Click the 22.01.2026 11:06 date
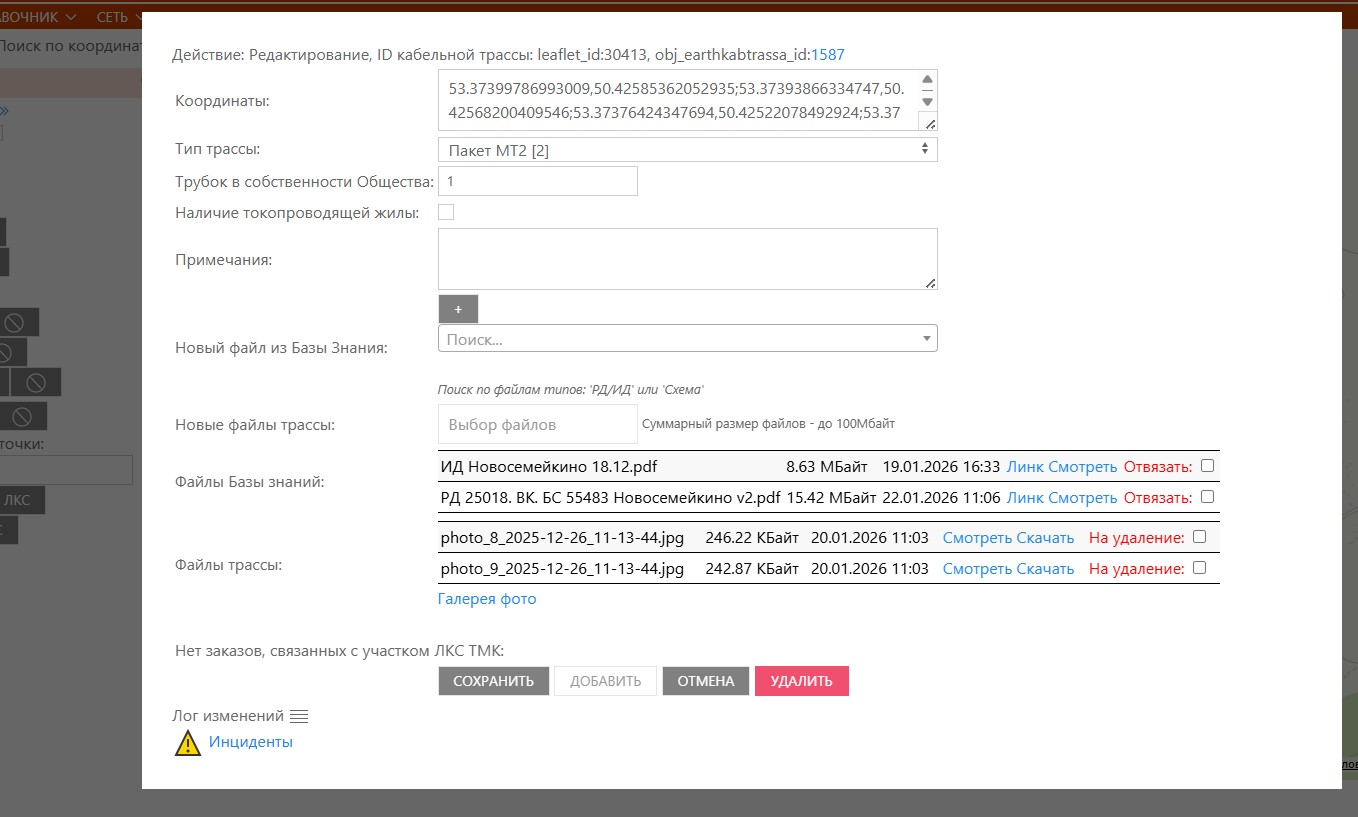This screenshot has height=817, width=1358. click(x=941, y=497)
